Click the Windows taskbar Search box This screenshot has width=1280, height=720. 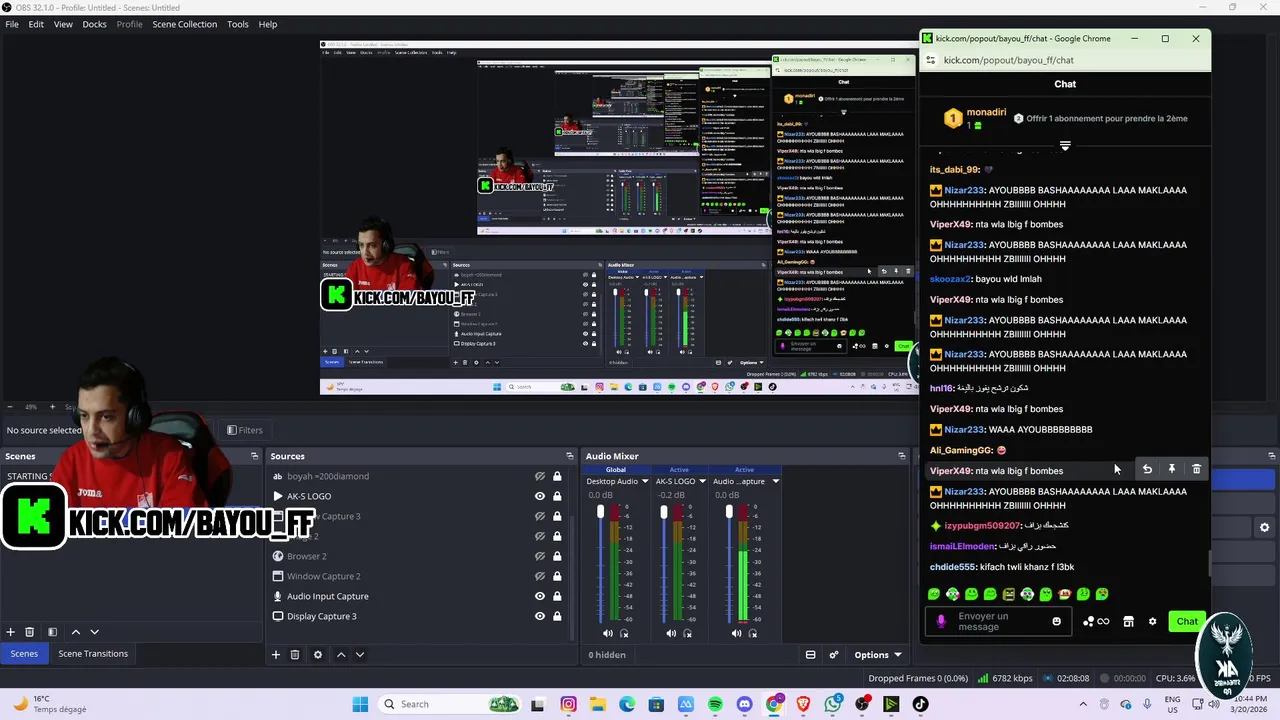tap(448, 704)
